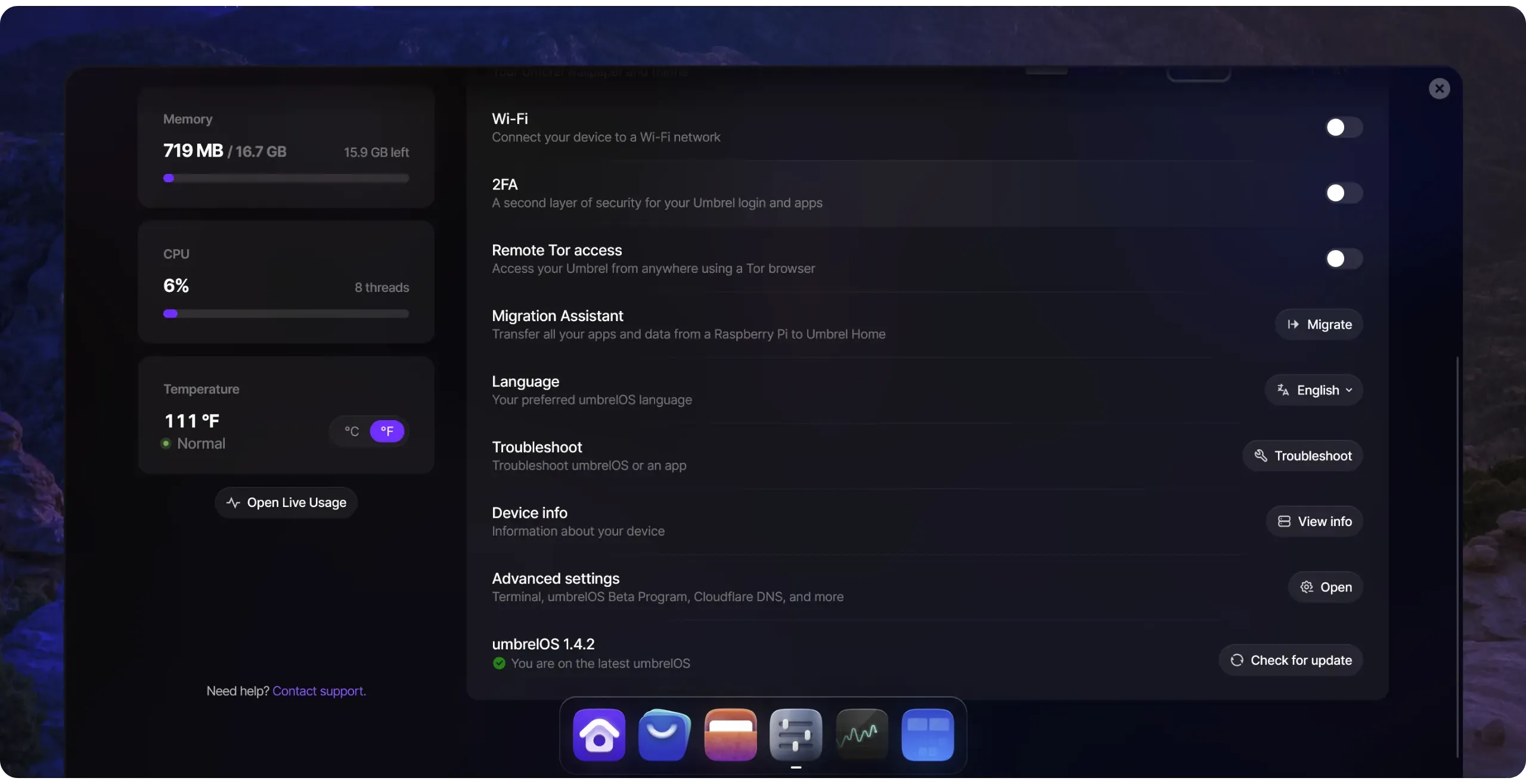
Task: Click 'Connect your device to a Wi-Fi network'
Action: point(606,138)
